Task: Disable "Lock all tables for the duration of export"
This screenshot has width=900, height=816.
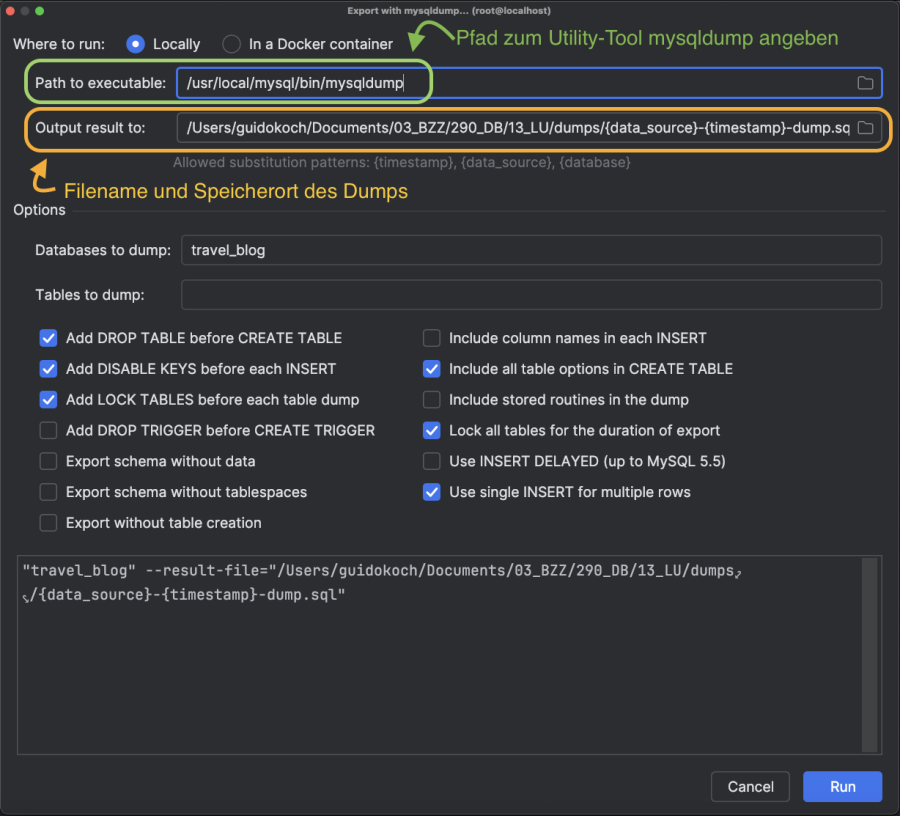Action: tap(431, 430)
